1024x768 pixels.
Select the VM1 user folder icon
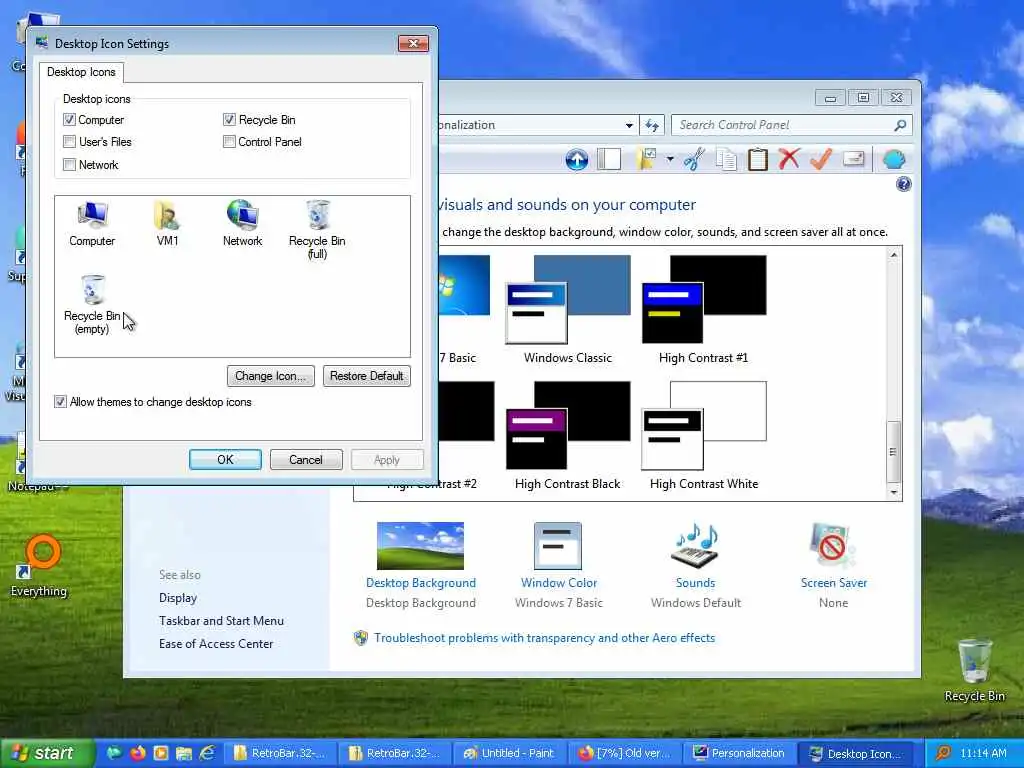[167, 223]
